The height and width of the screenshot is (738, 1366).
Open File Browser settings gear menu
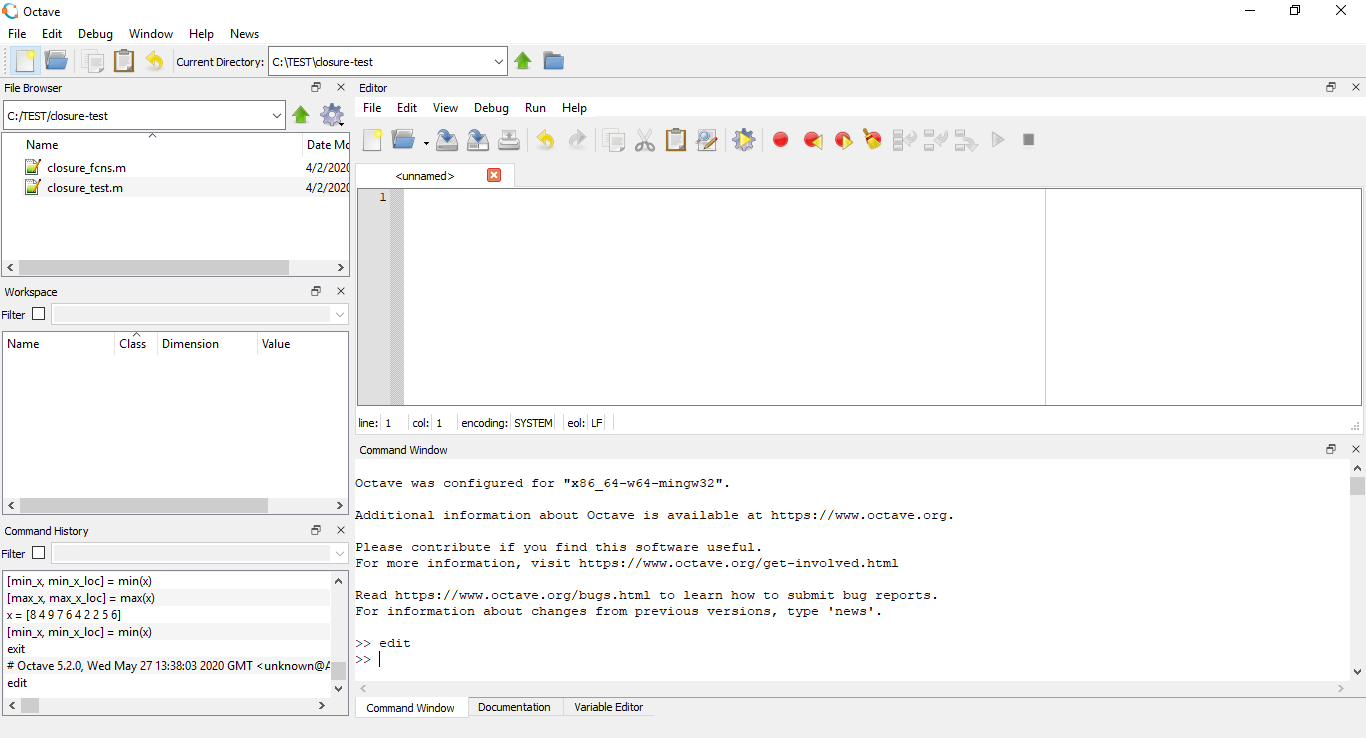(332, 116)
